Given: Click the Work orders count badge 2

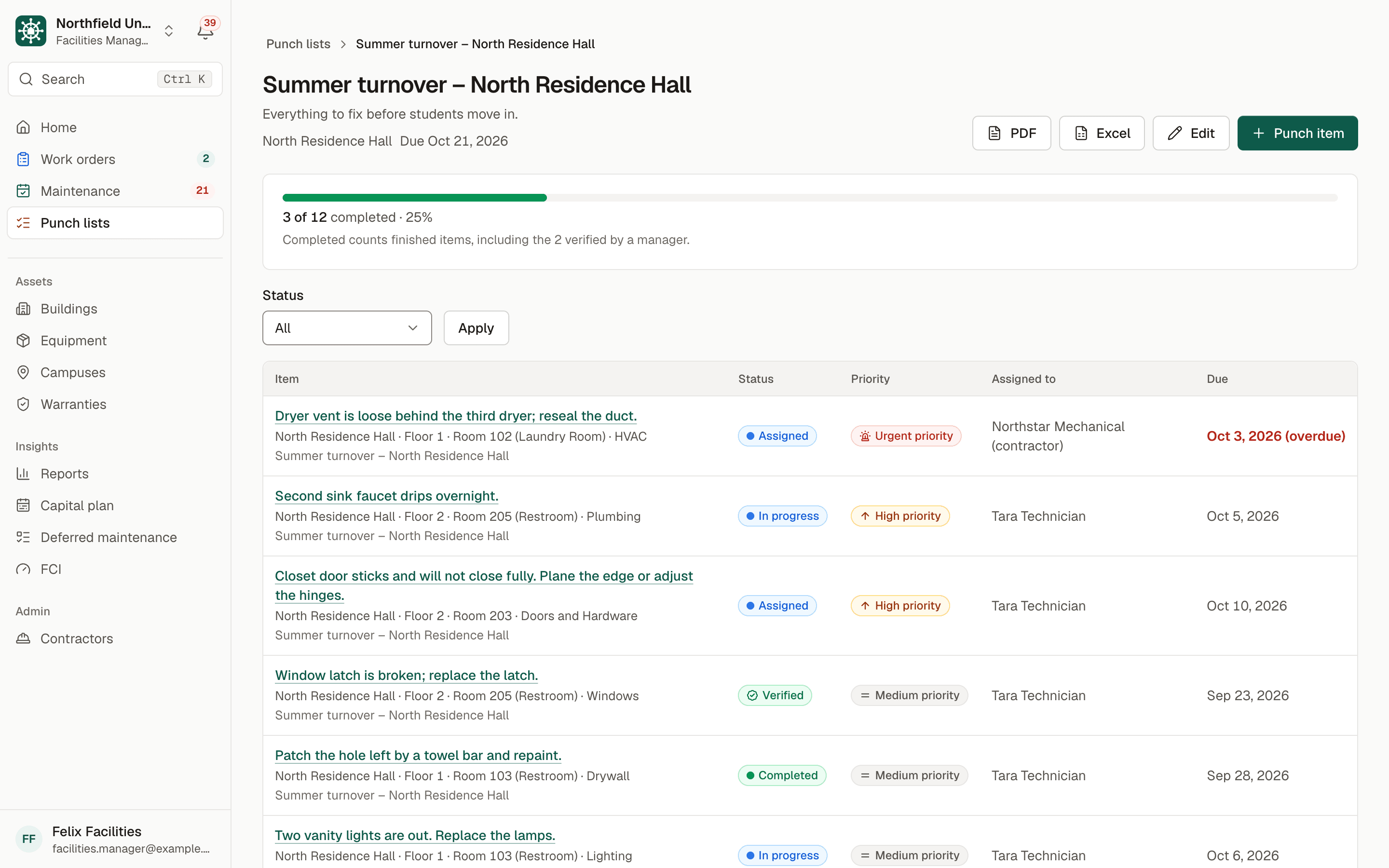Looking at the screenshot, I should [205, 159].
